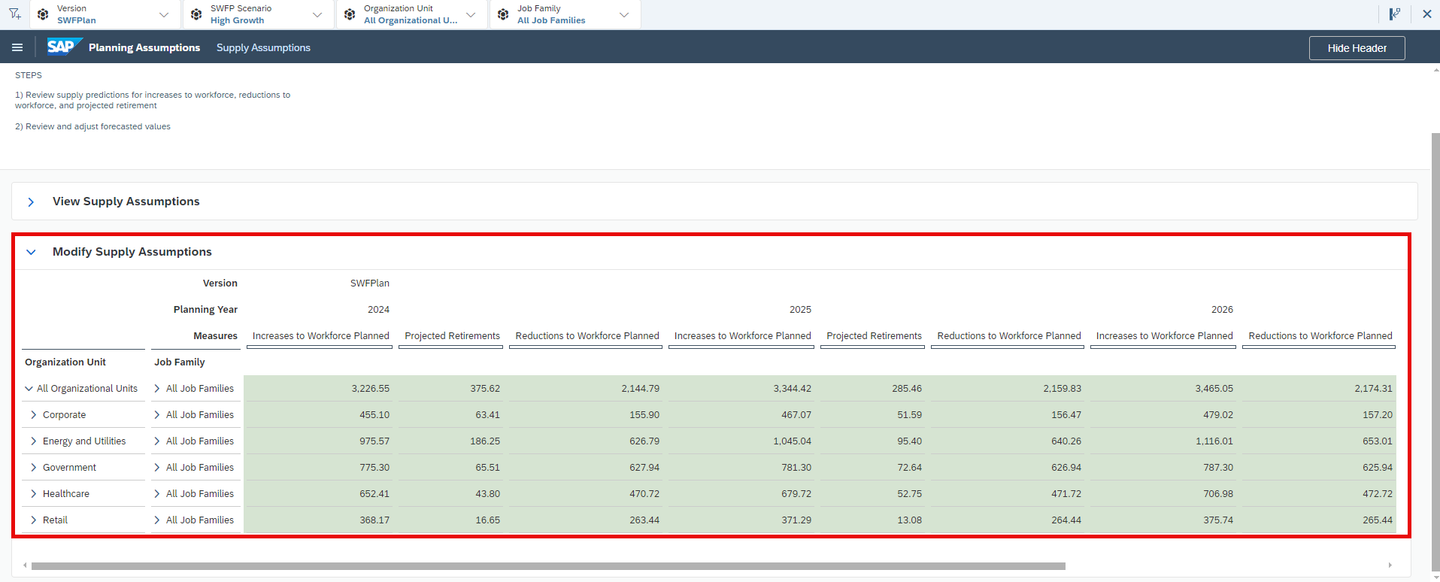Expand the Corporate organization unit
Viewport: 1440px width, 582px height.
(34, 415)
